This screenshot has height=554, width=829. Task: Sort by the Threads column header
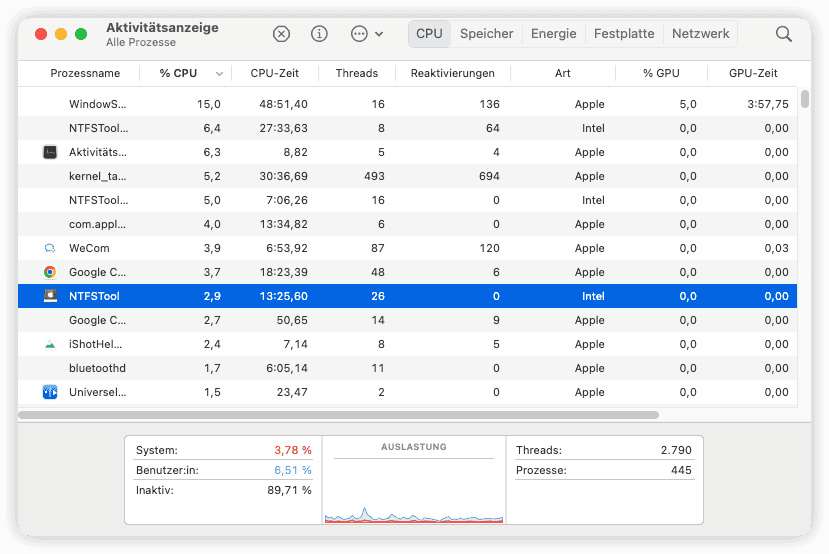(357, 73)
